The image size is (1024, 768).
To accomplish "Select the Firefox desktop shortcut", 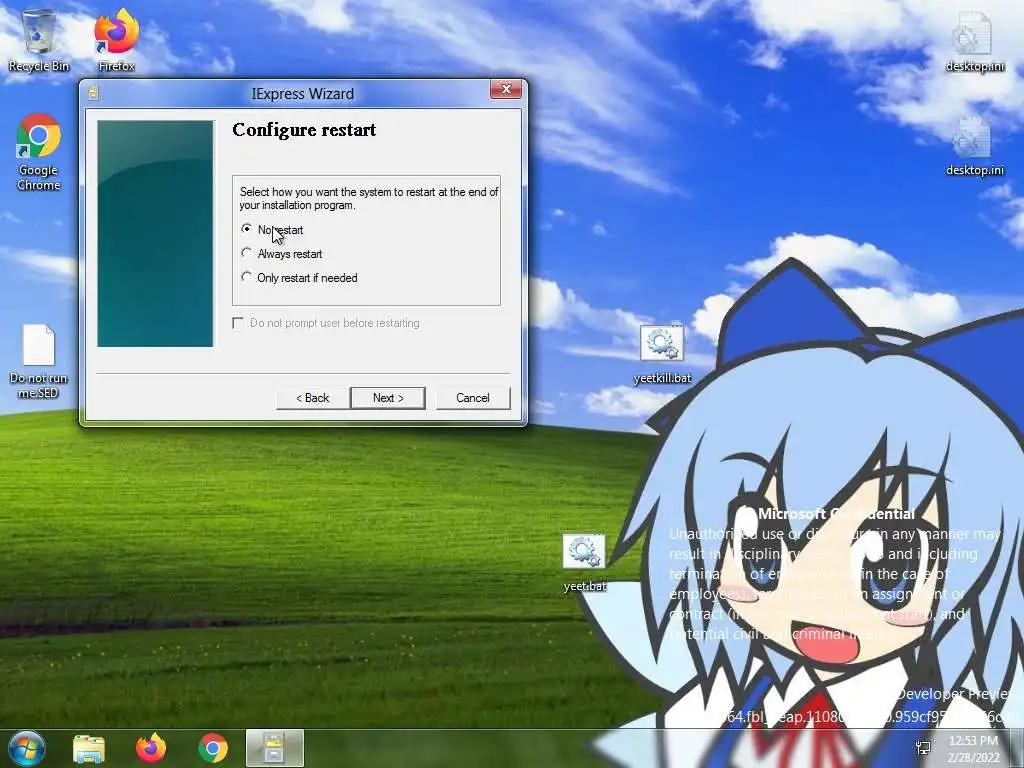I will tap(116, 39).
